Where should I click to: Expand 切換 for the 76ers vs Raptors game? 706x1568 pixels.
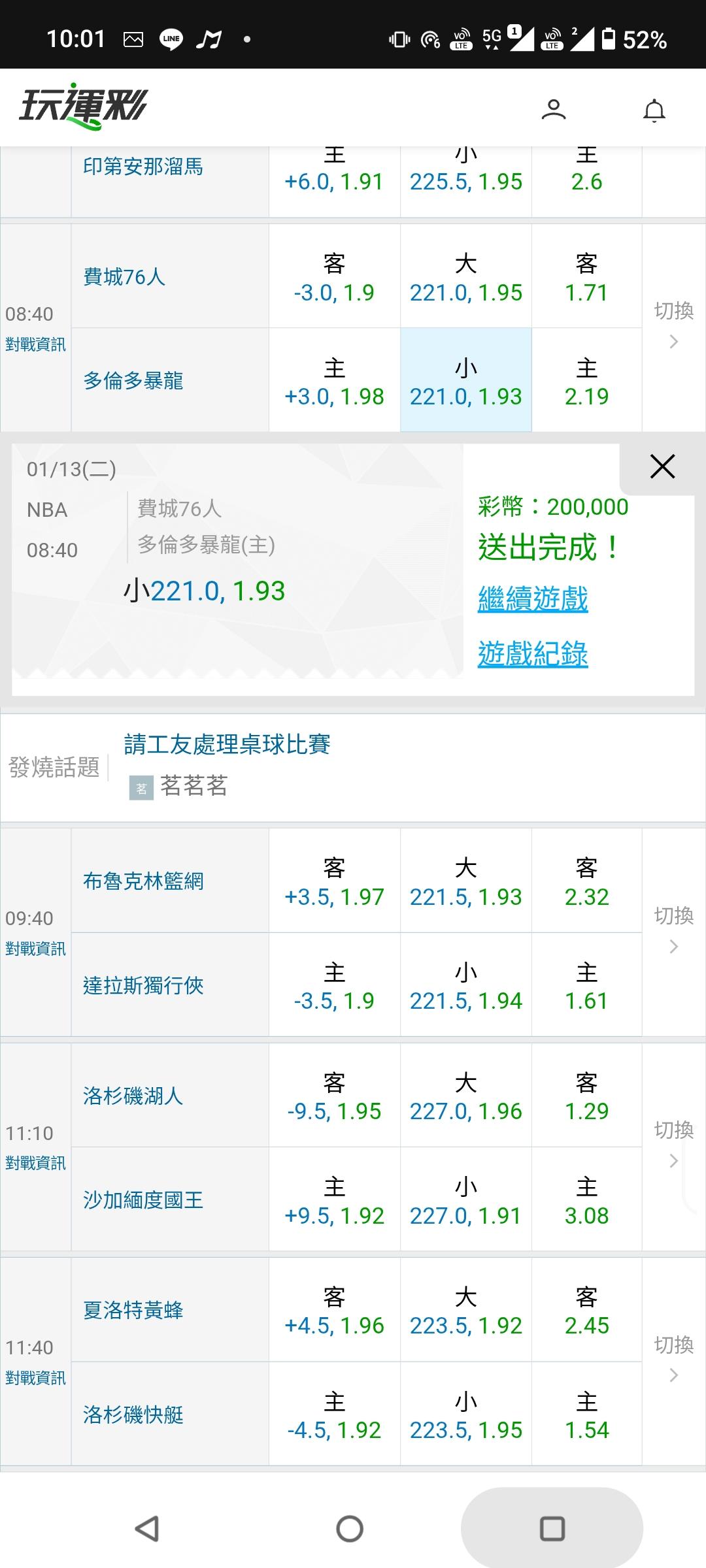[x=673, y=325]
